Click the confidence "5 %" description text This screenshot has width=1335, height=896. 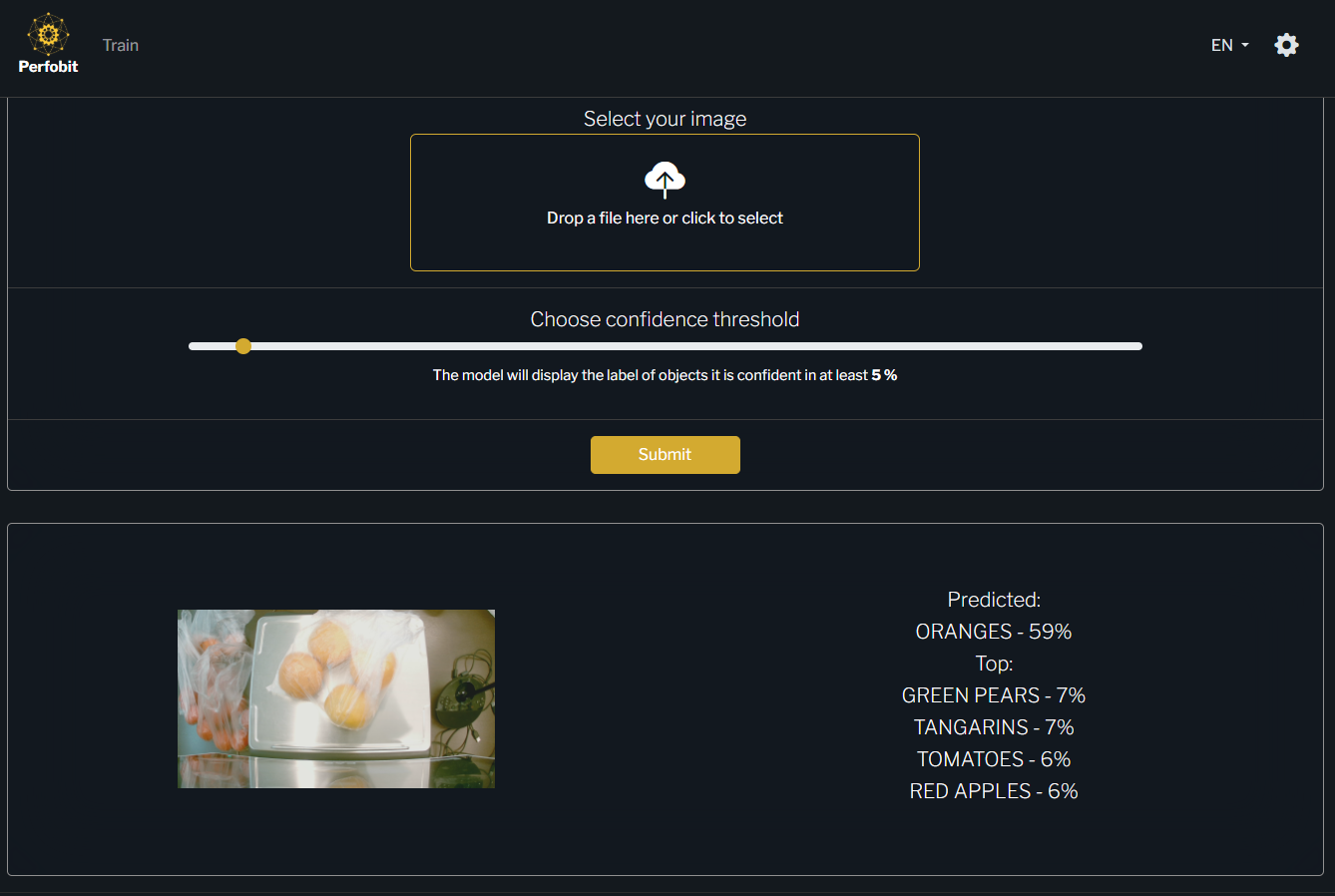pos(665,375)
